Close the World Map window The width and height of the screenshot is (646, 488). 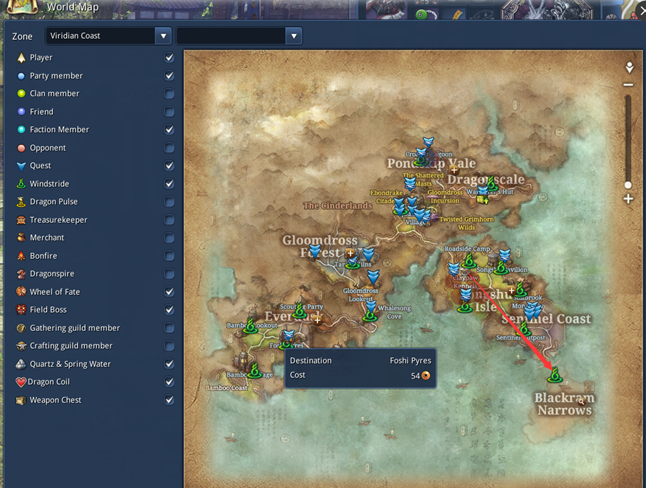(640, 10)
